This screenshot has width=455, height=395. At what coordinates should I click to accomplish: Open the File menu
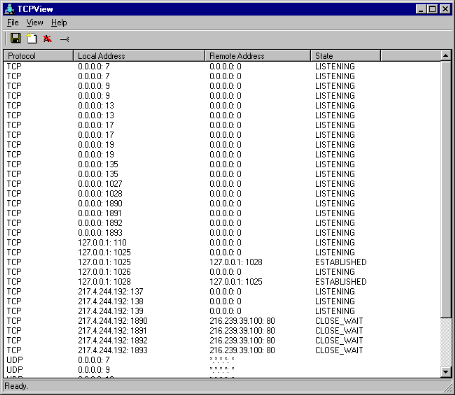point(13,23)
